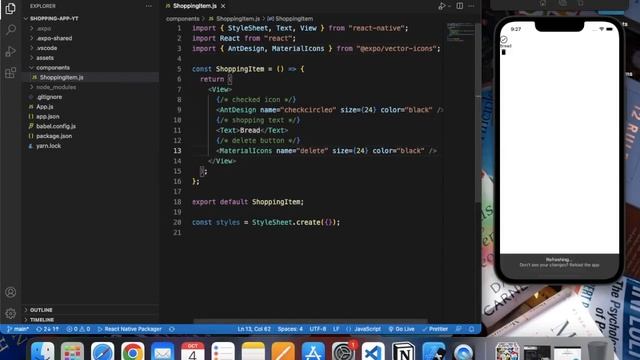The image size is (640, 360).
Task: Open the Search view in activity bar
Action: [x=11, y=29]
